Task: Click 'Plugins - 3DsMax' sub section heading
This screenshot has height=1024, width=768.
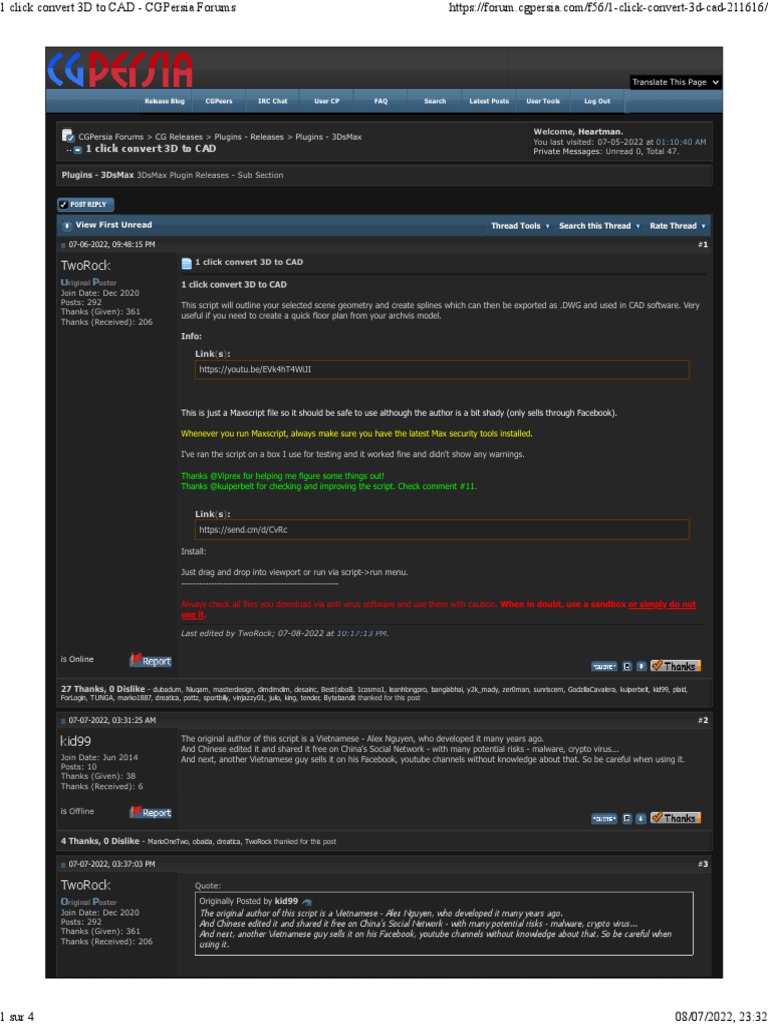Action: pyautogui.click(x=98, y=176)
